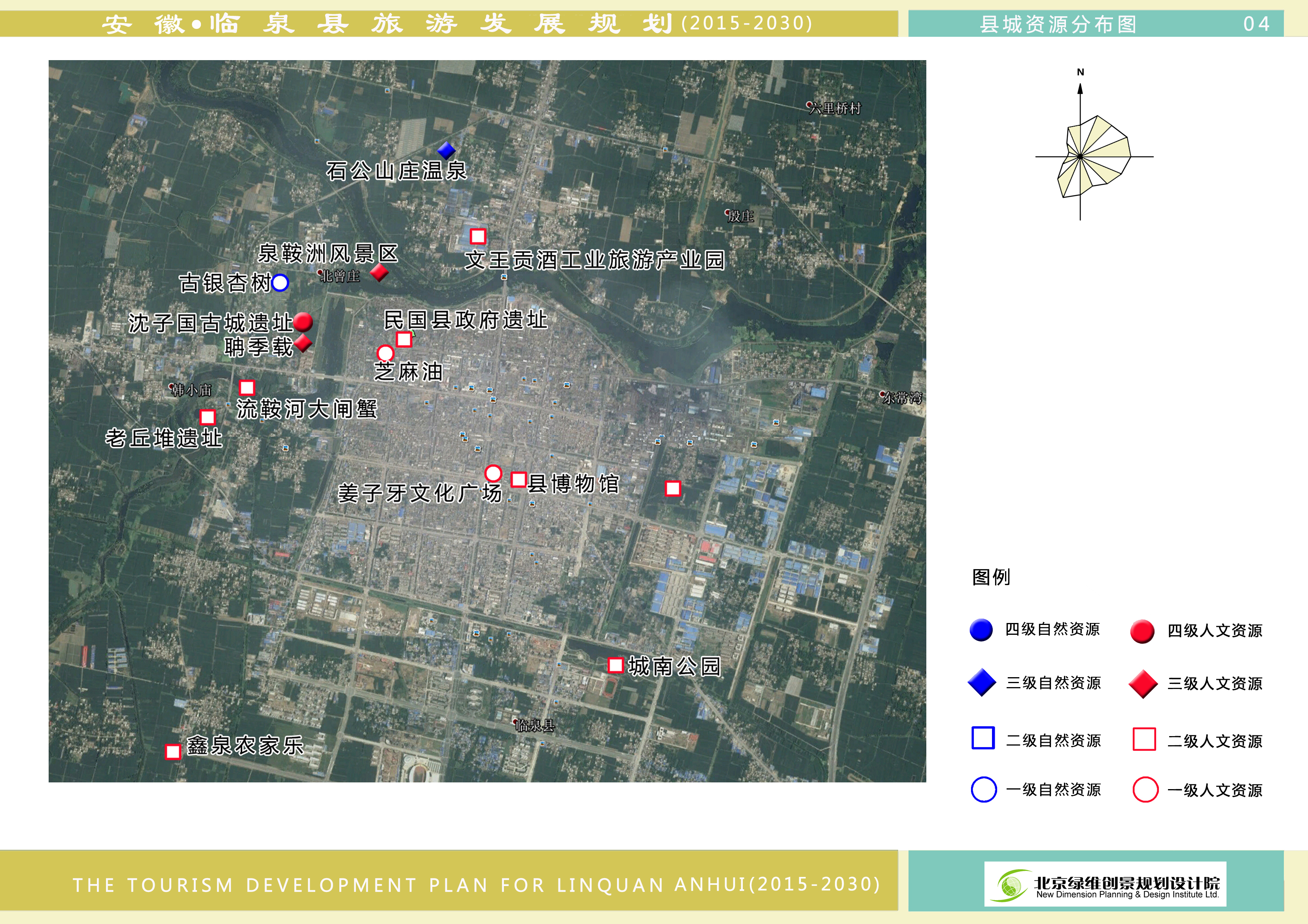
Task: Click the 芝麻油 label
Action: 409,372
